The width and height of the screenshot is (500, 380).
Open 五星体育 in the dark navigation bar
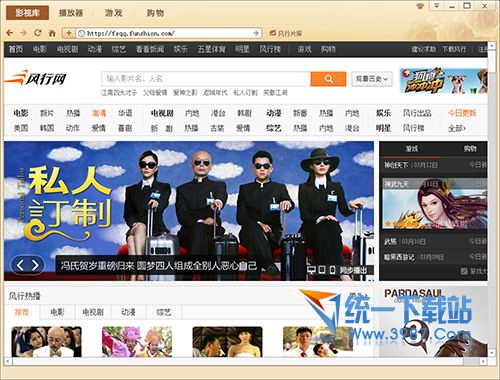(212, 49)
